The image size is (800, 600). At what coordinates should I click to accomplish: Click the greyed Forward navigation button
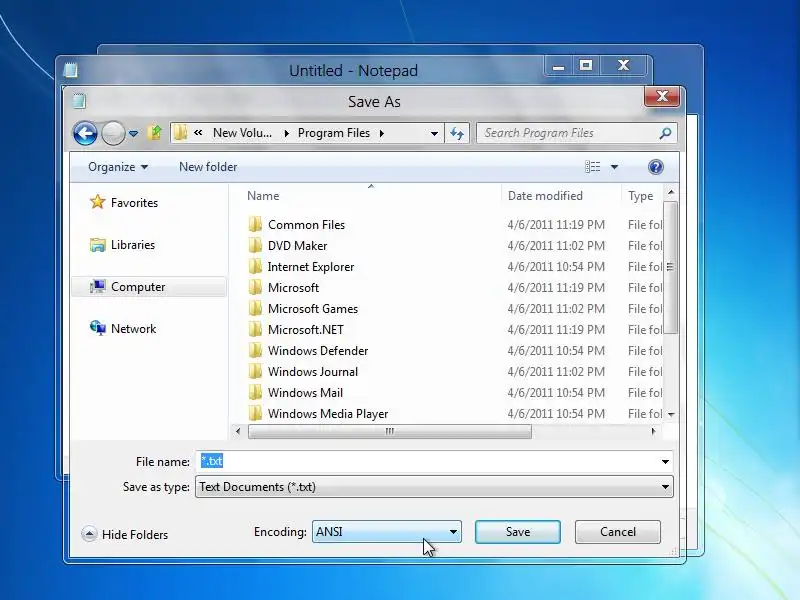113,133
